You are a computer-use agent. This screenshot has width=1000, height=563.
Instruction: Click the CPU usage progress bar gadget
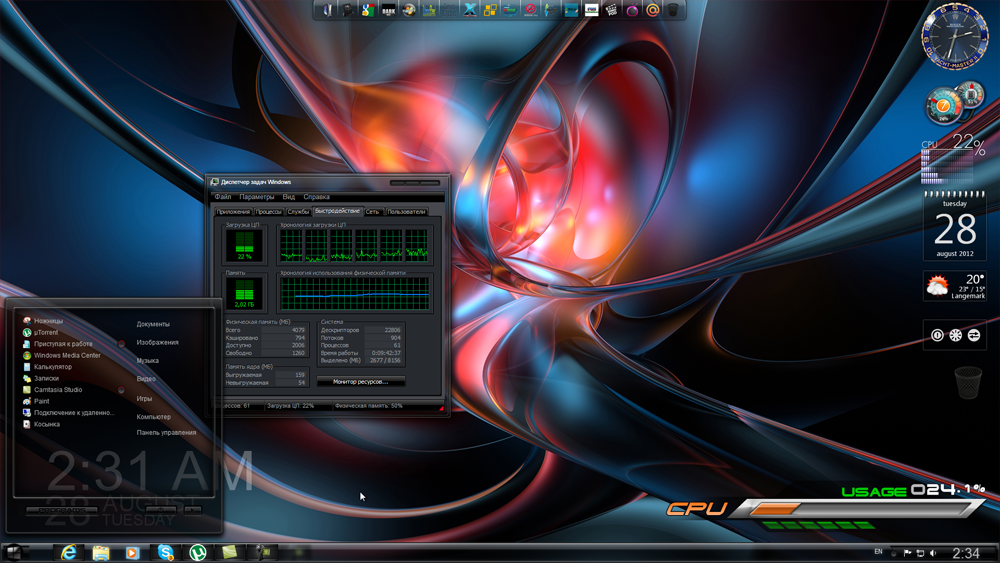[x=858, y=508]
